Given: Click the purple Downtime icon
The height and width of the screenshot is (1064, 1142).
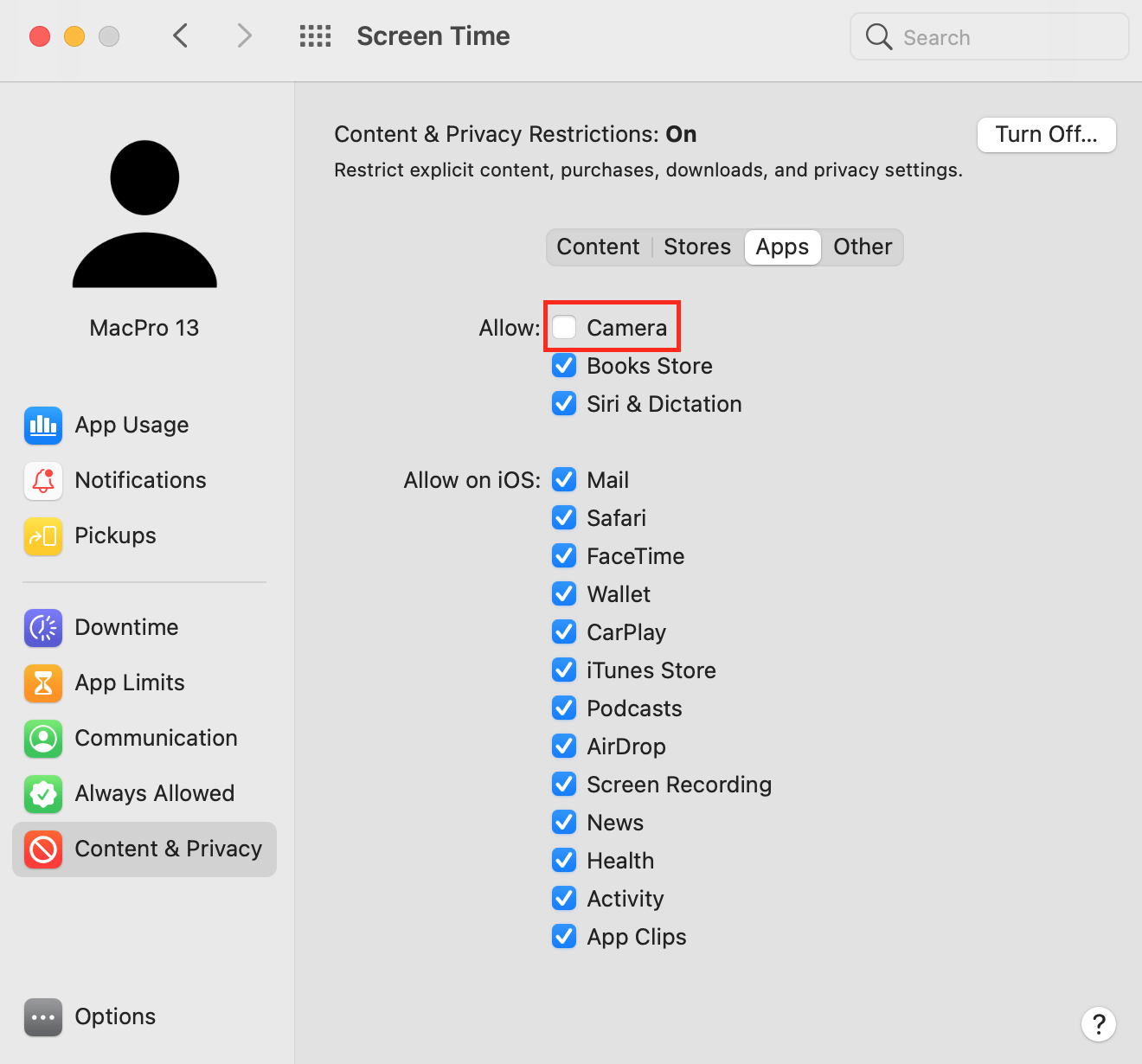Looking at the screenshot, I should [x=43, y=627].
